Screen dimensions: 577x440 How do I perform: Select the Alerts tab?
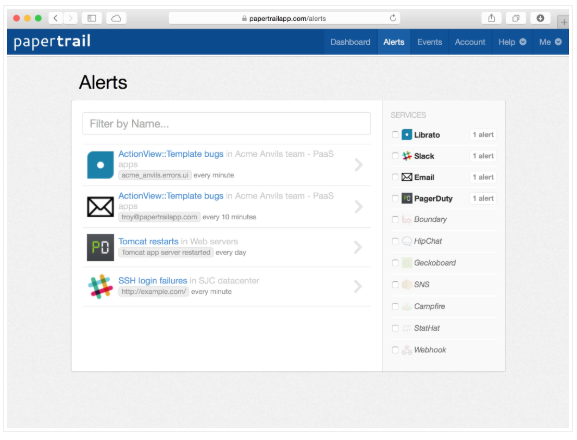[x=394, y=42]
